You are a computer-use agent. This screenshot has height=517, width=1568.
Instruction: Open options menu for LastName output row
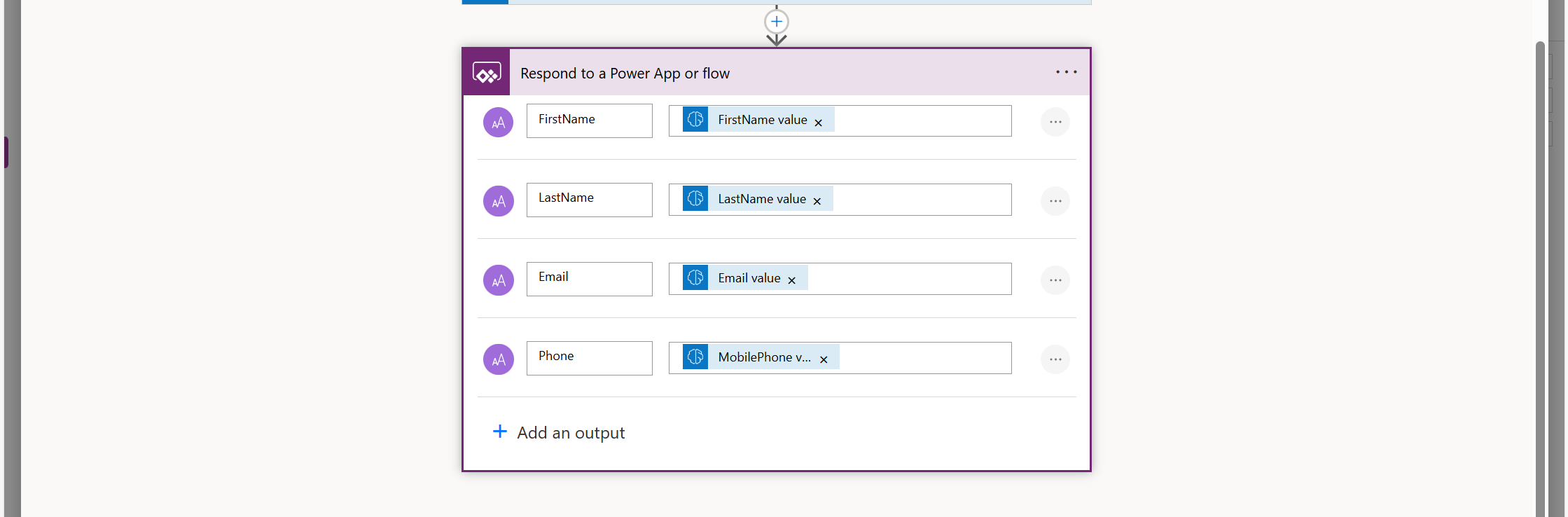tap(1055, 201)
